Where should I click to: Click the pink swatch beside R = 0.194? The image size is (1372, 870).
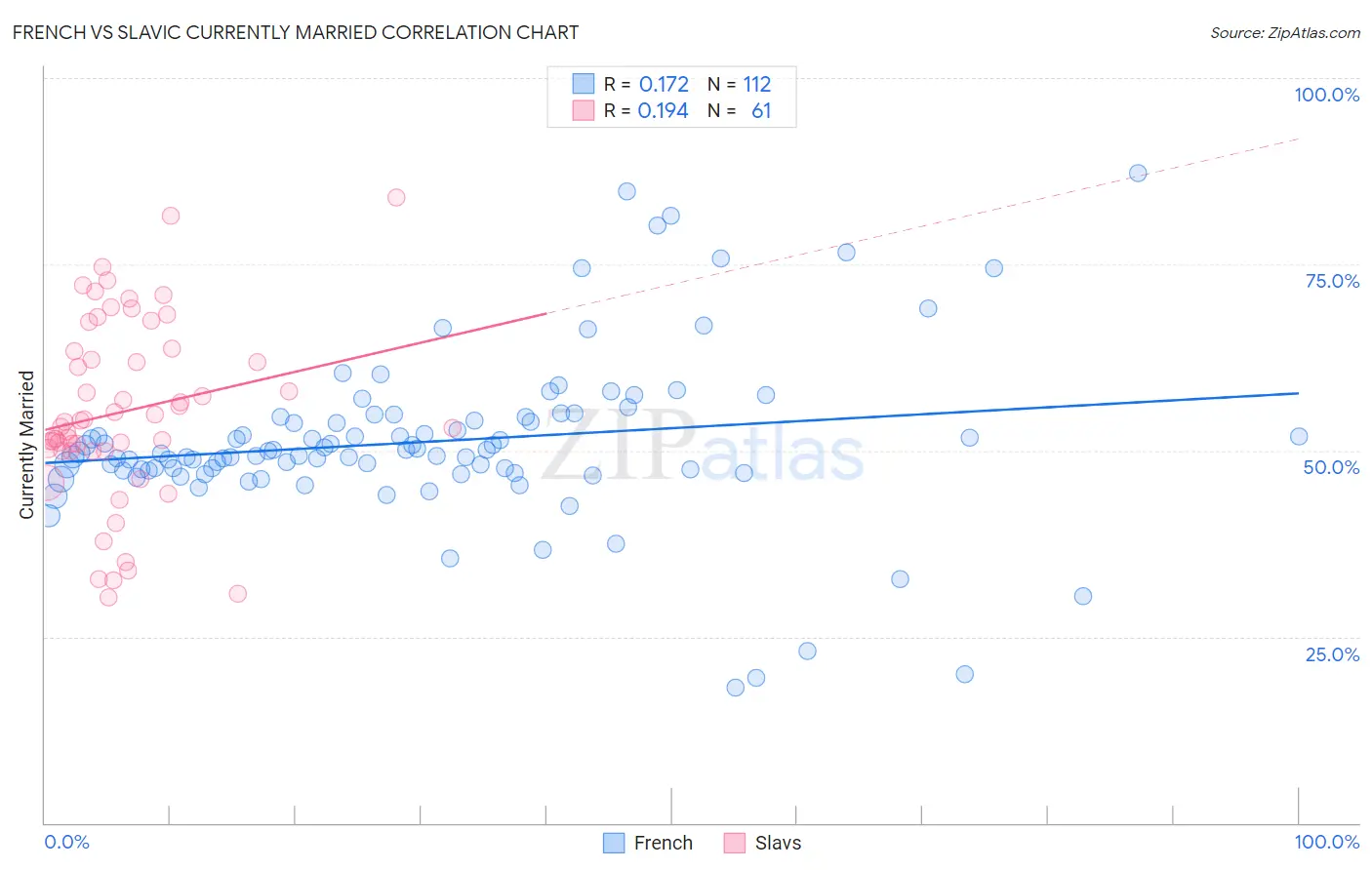[583, 110]
